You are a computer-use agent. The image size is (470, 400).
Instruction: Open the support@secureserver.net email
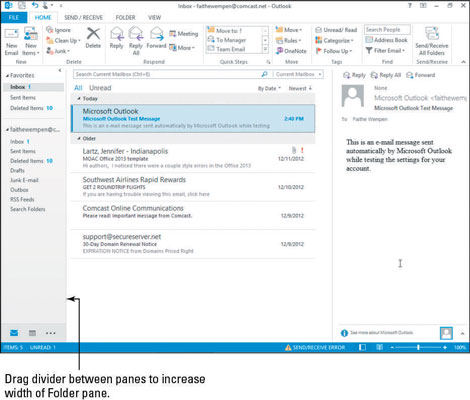tap(193, 244)
